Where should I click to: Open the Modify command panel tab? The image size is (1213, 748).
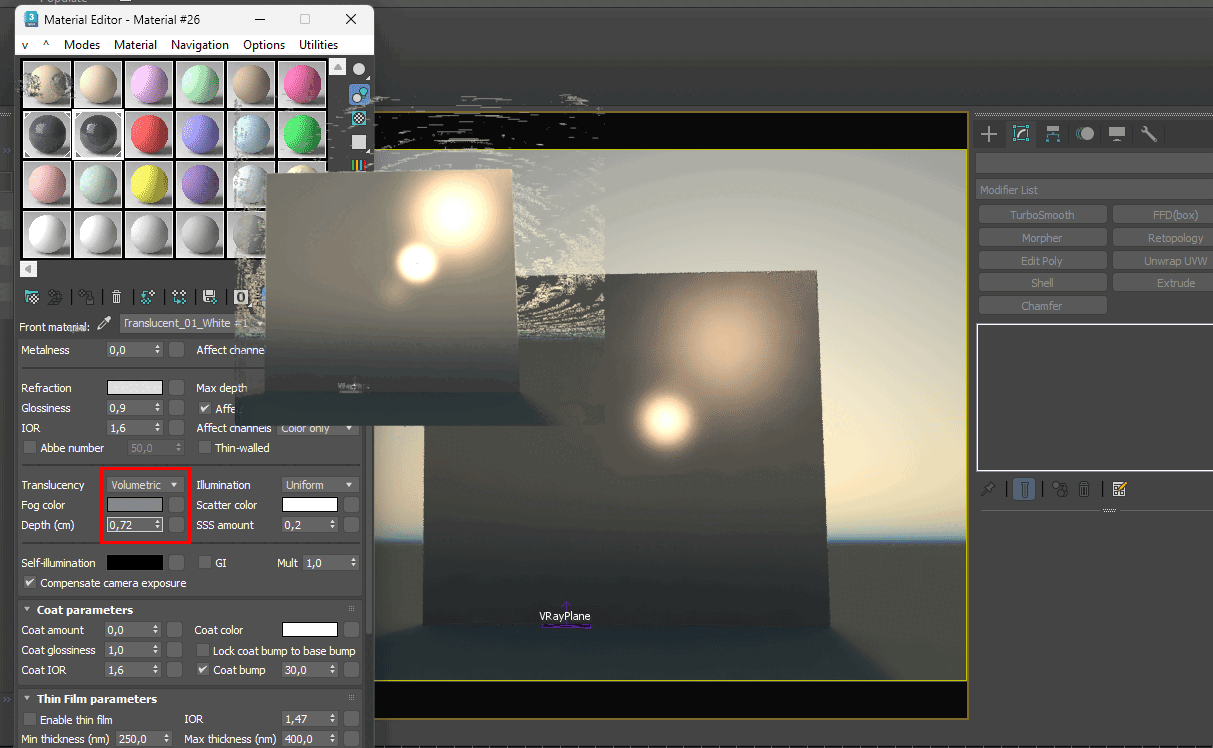(x=1021, y=134)
